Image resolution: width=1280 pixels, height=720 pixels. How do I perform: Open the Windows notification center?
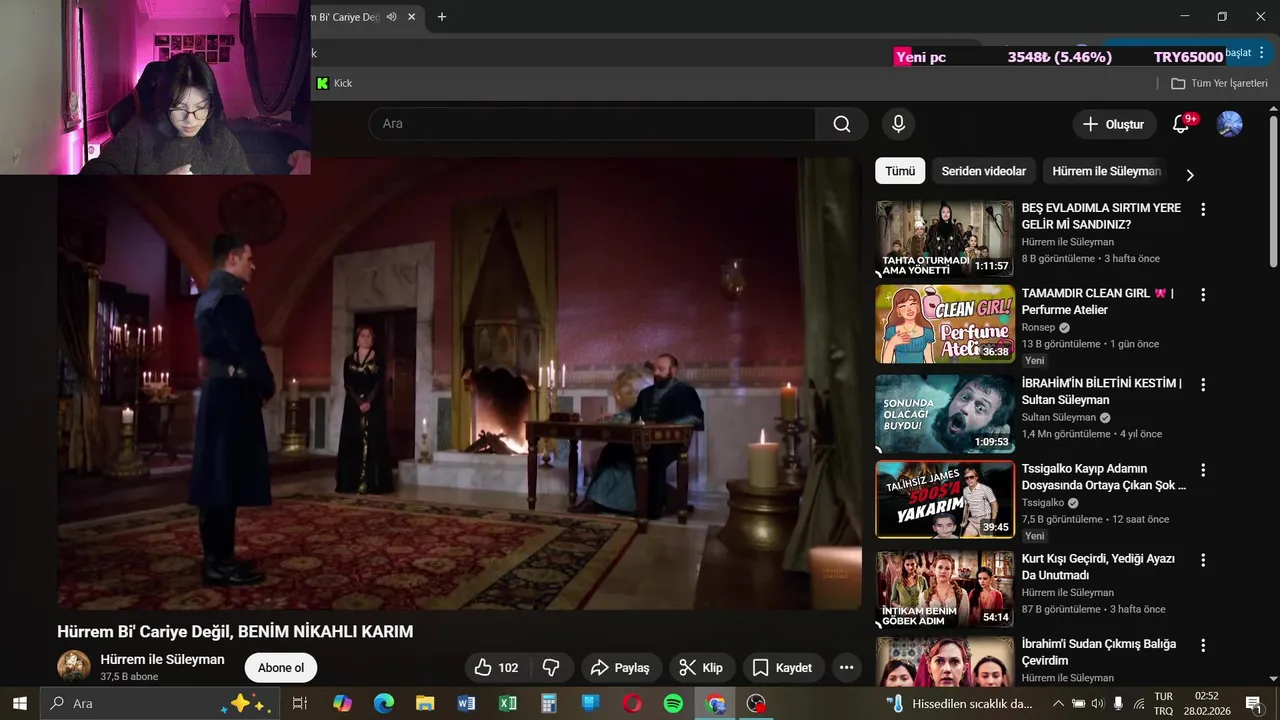pos(1253,703)
